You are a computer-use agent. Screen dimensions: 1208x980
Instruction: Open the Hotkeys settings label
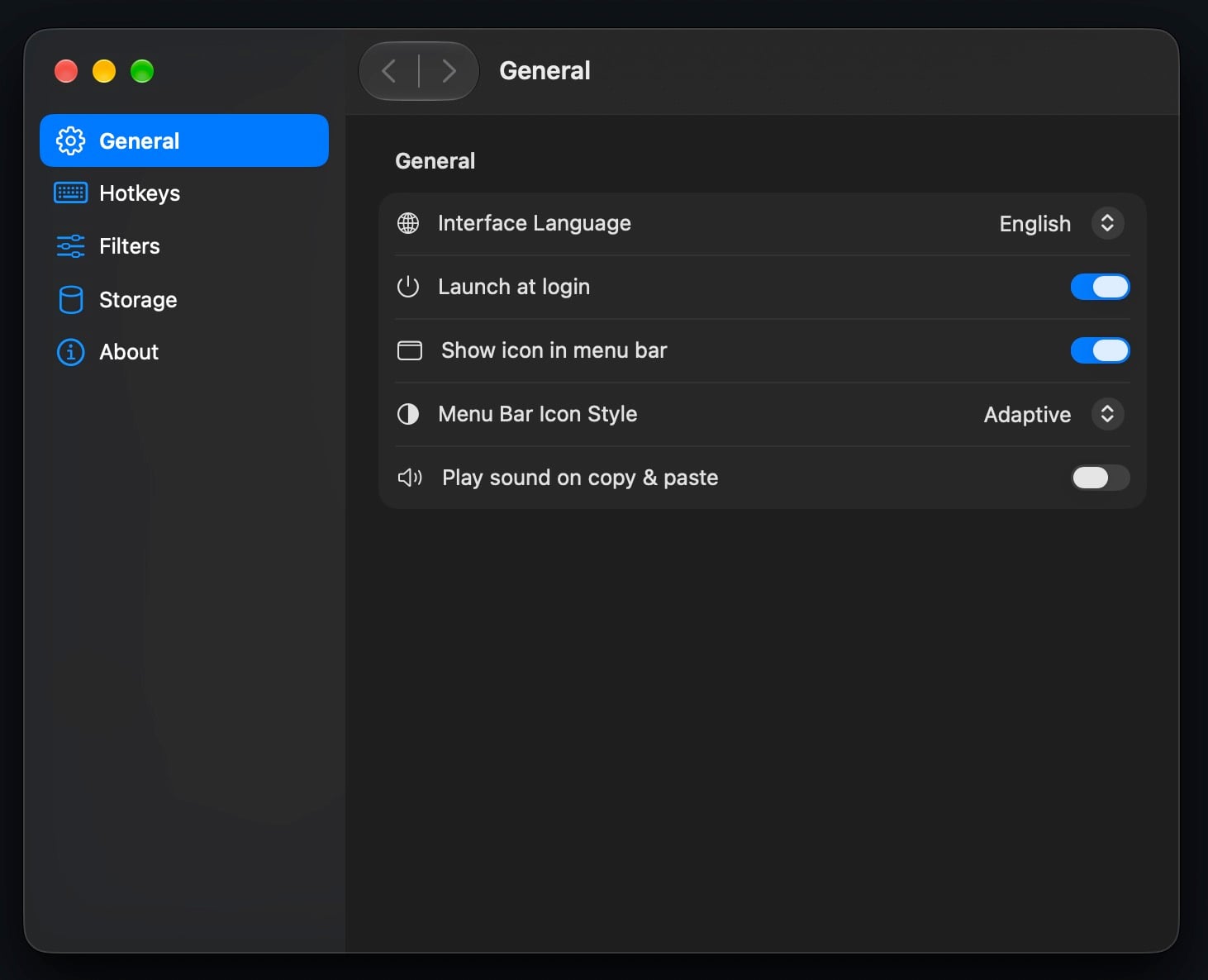[x=140, y=193]
